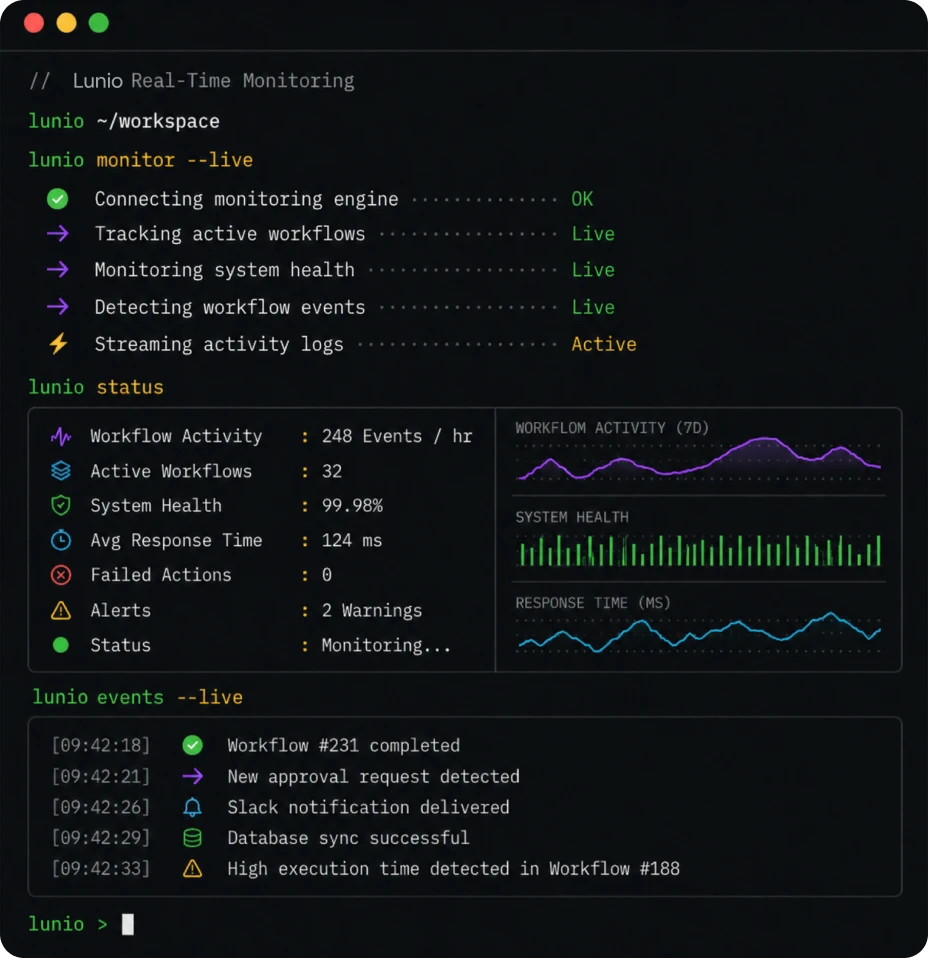
Task: Click the lightning bolt icon beside Streaming activity logs
Action: (x=59, y=344)
